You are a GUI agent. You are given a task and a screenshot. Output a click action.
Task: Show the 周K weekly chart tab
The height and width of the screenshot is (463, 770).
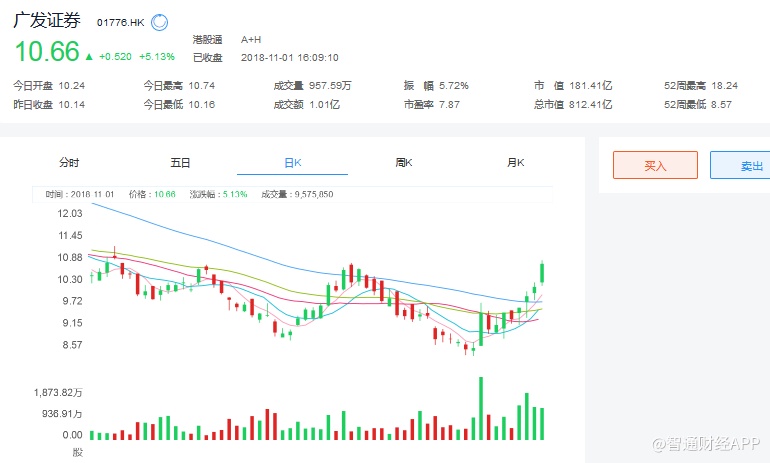404,162
